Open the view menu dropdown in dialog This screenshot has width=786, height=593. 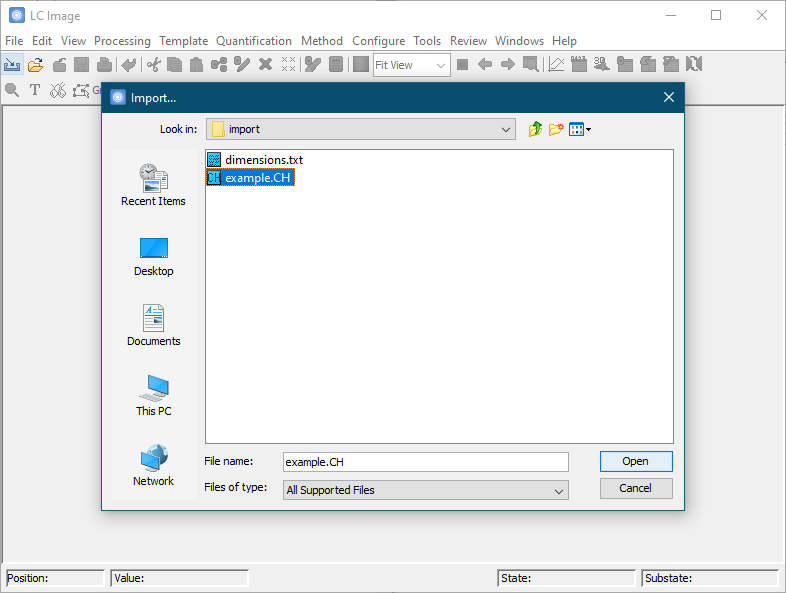pyautogui.click(x=580, y=129)
